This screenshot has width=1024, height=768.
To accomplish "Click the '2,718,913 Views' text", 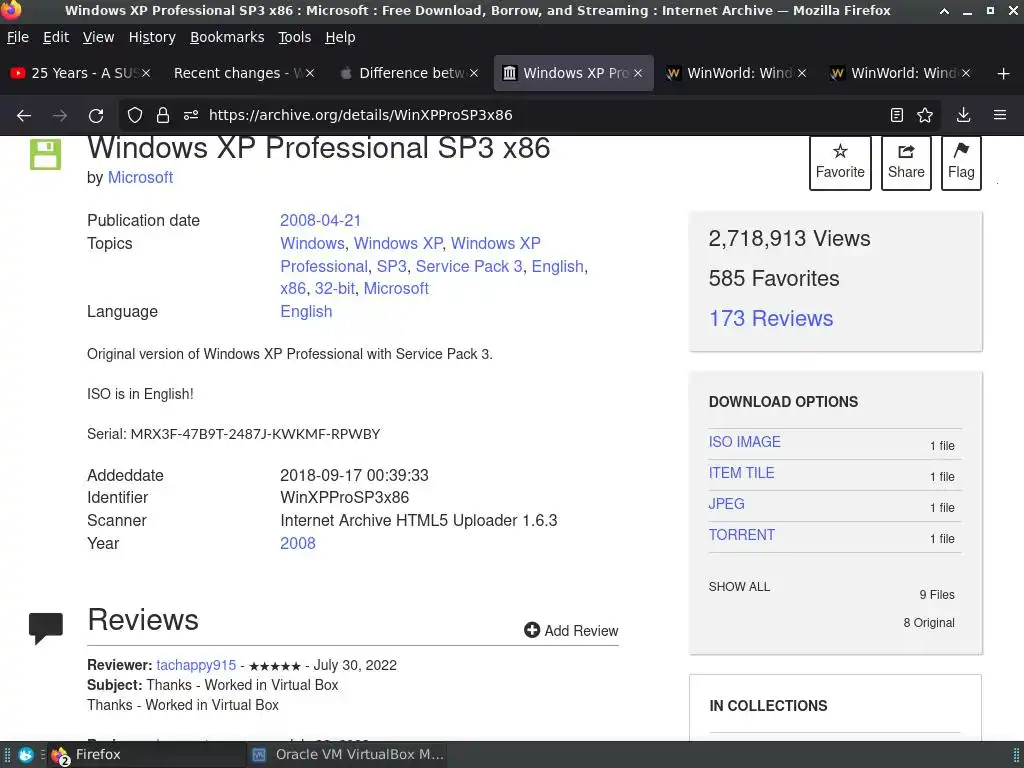I will tap(789, 238).
